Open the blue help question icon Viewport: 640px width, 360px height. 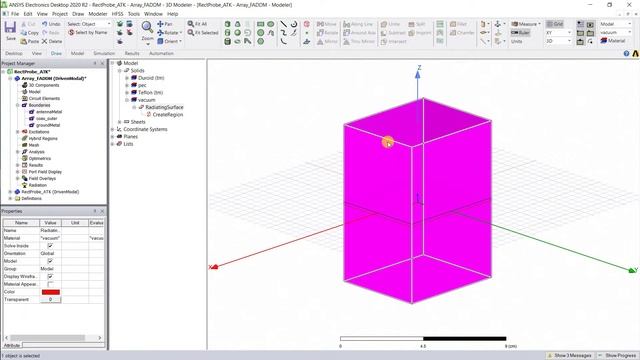point(627,53)
